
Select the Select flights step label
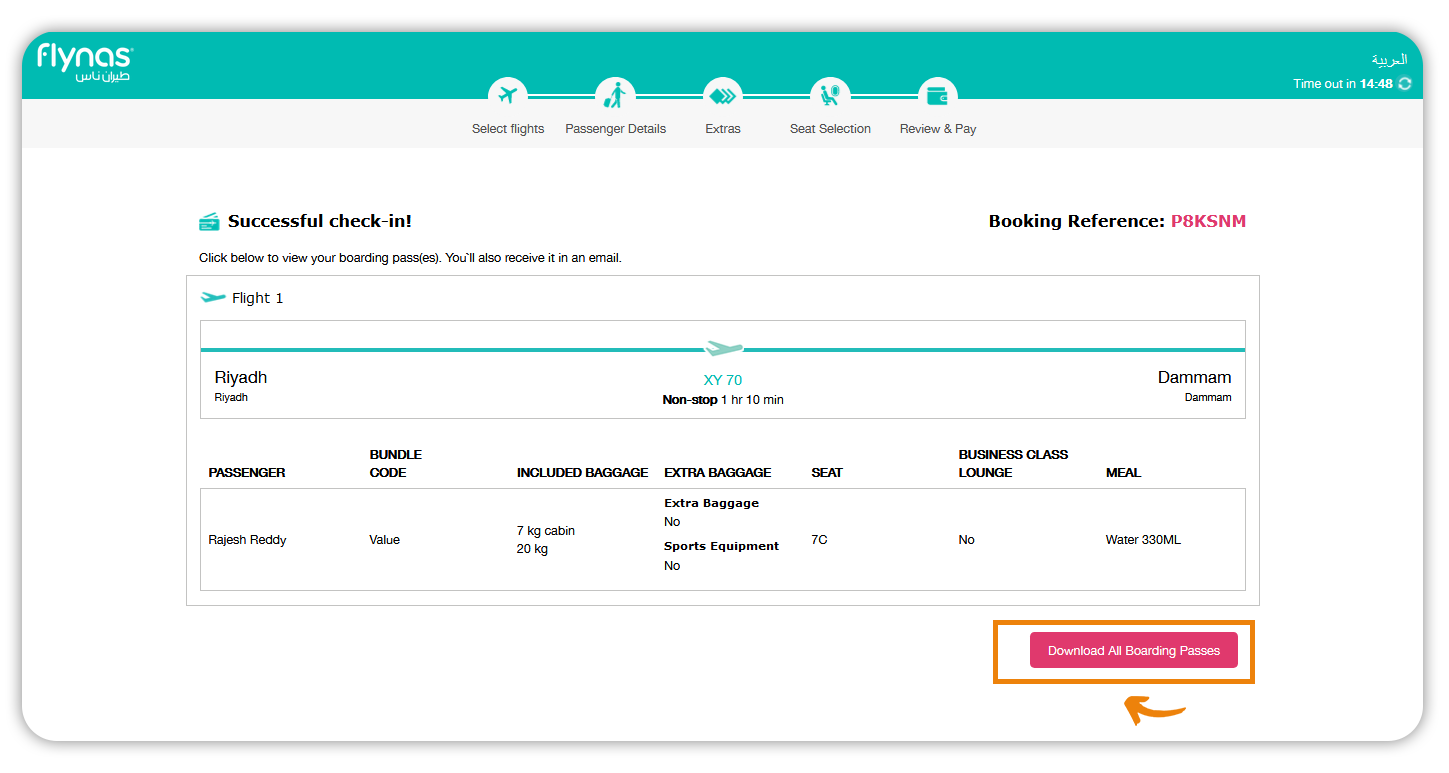[x=507, y=128]
